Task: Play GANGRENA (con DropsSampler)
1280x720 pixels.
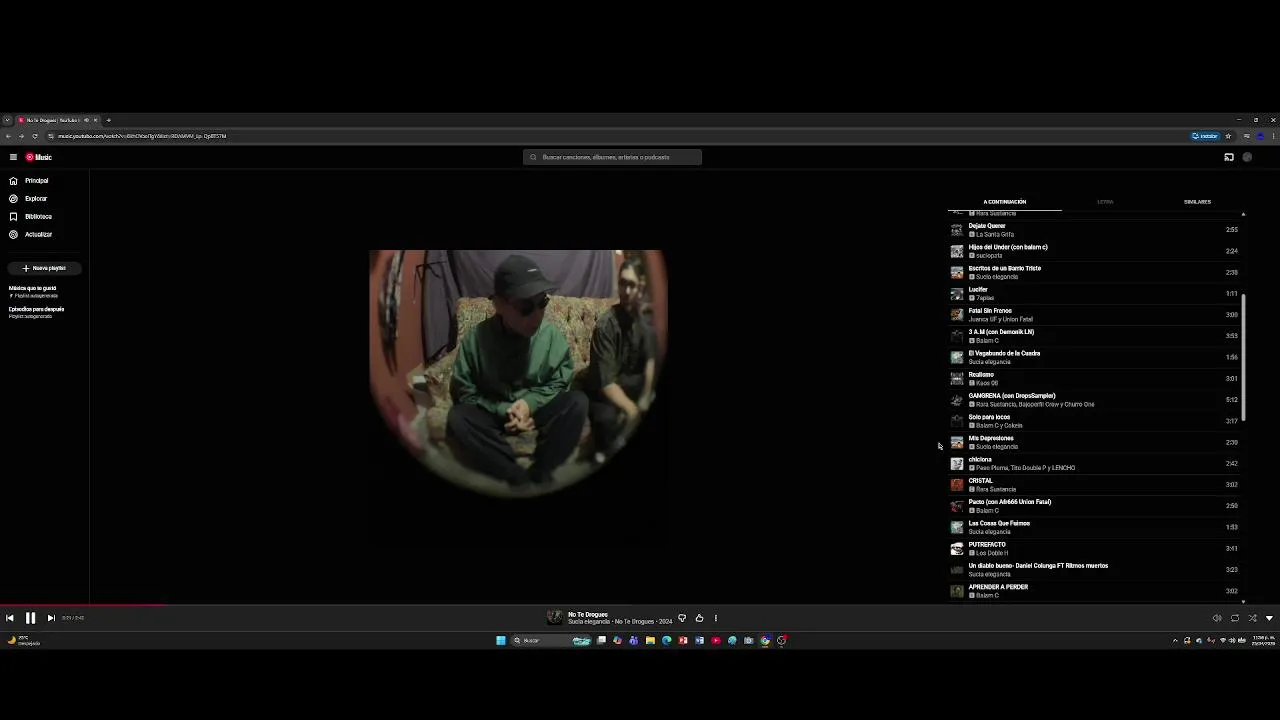Action: click(1093, 400)
